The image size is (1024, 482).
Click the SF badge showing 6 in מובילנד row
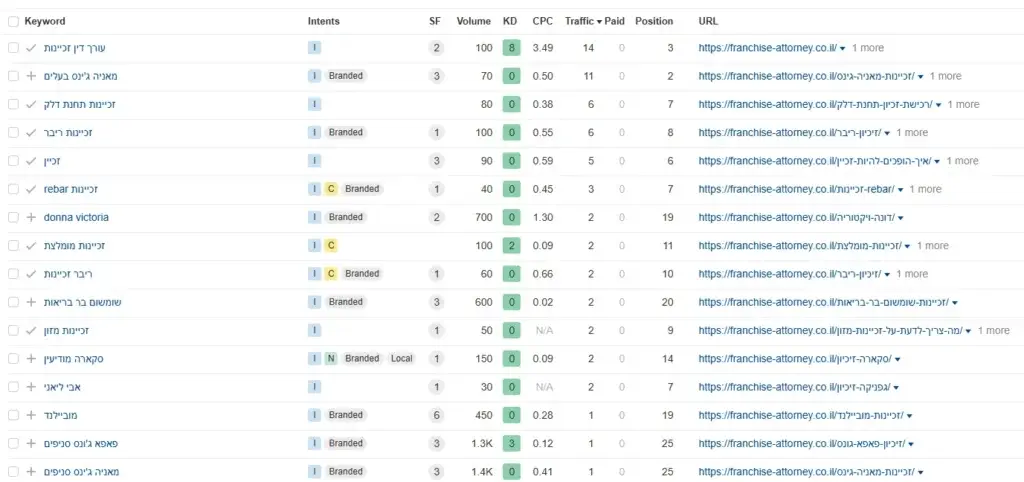pos(436,415)
